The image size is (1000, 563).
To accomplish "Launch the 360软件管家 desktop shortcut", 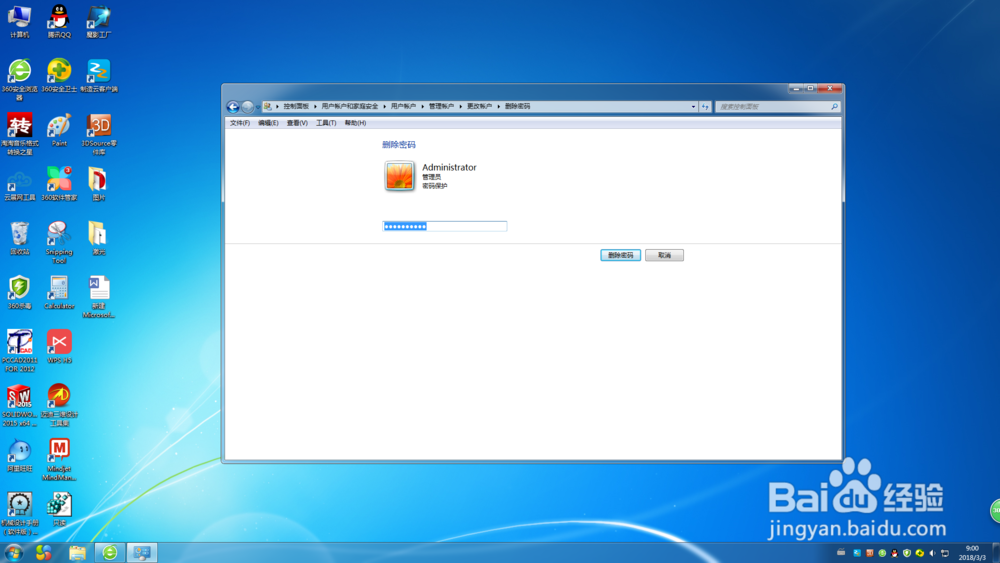I will coord(59,184).
